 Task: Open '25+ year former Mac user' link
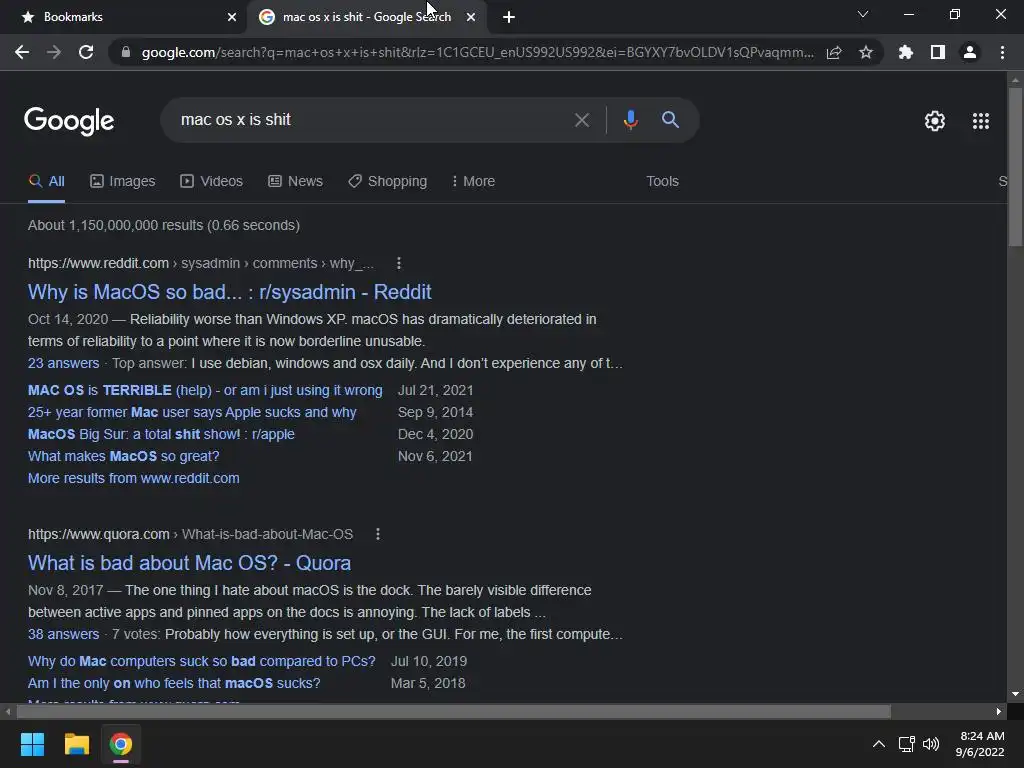pyautogui.click(x=192, y=412)
